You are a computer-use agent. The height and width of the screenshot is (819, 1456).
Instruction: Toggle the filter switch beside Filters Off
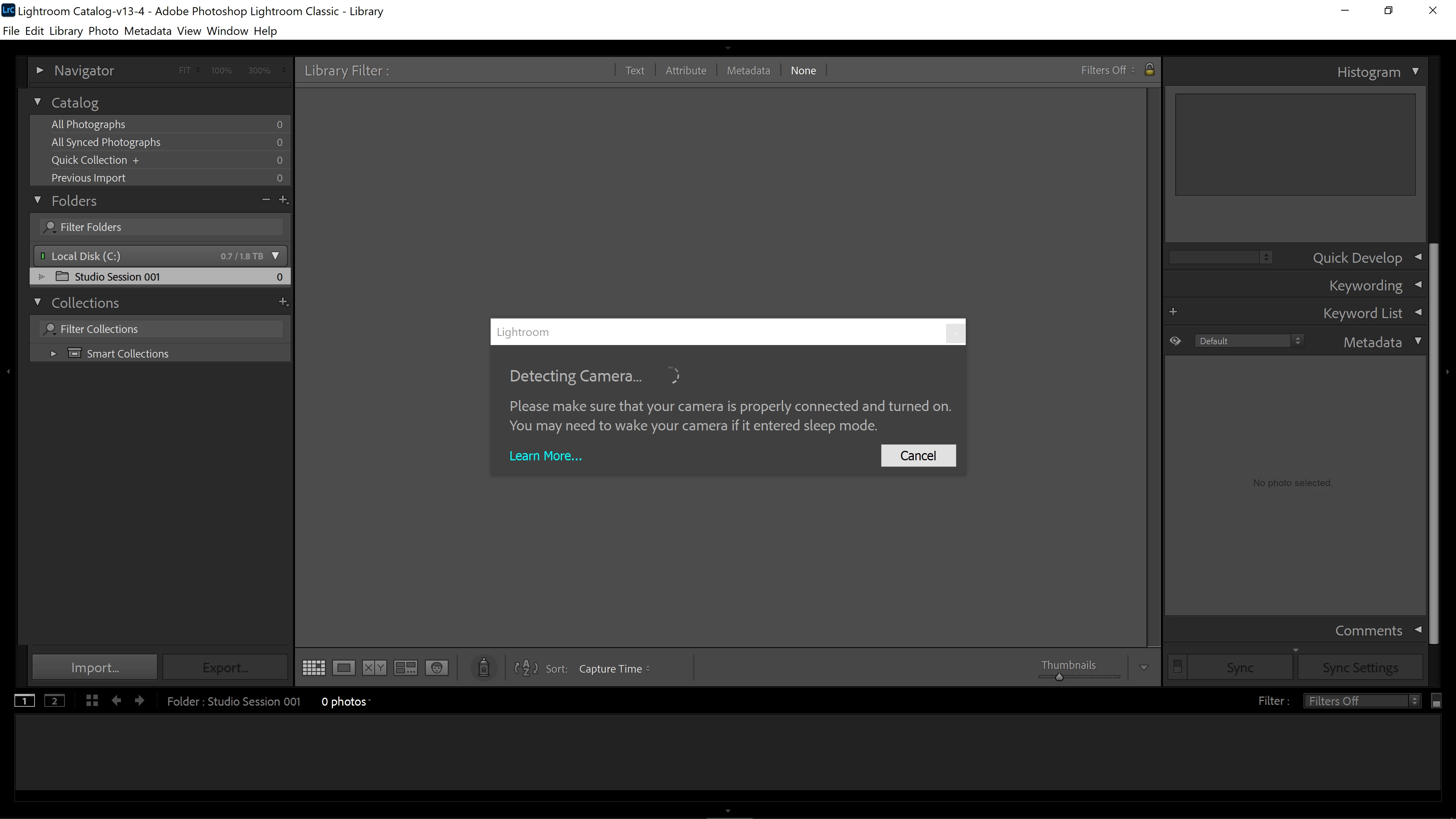point(1436,701)
